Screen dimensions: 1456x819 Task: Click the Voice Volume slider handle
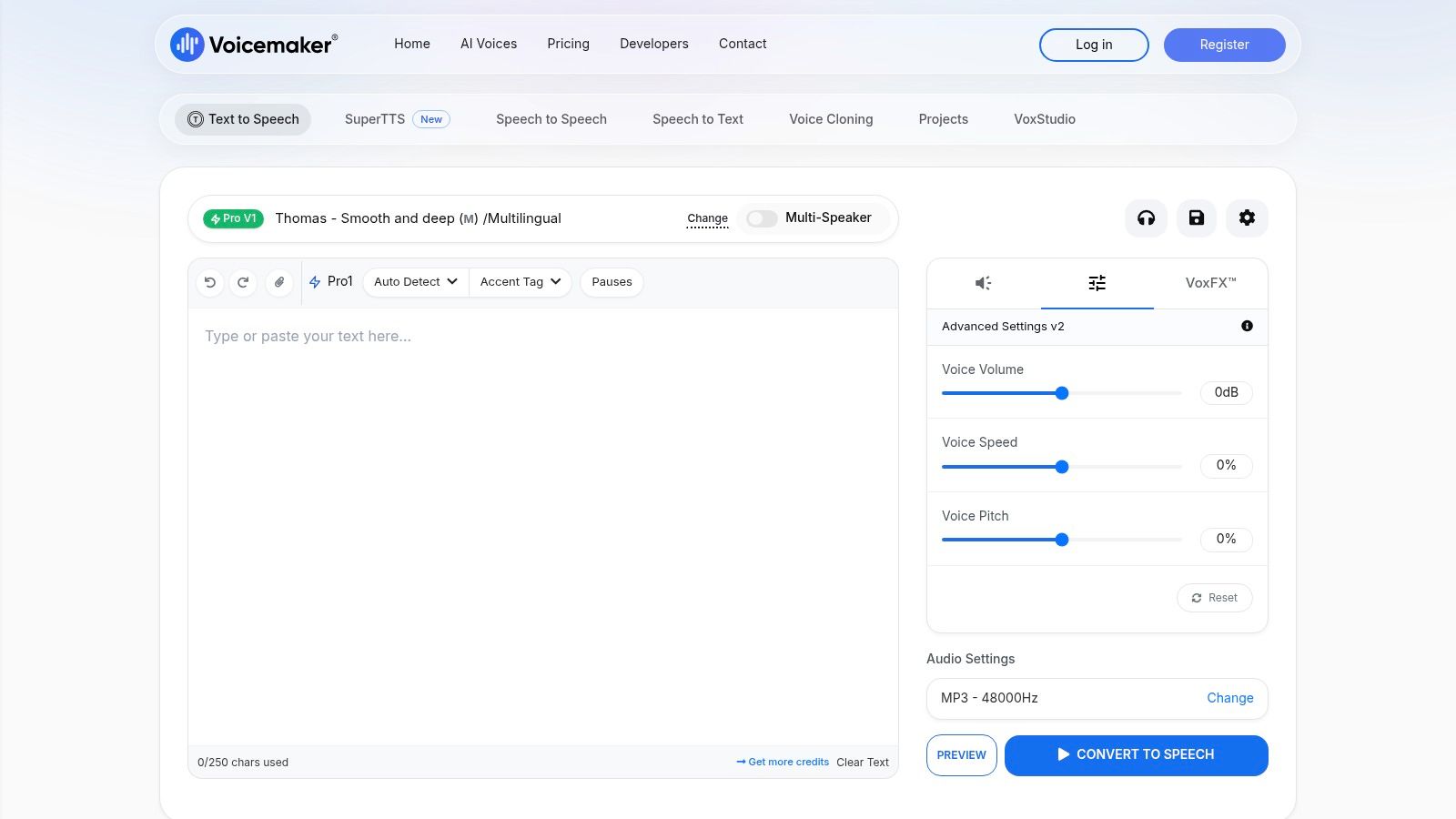1062,393
